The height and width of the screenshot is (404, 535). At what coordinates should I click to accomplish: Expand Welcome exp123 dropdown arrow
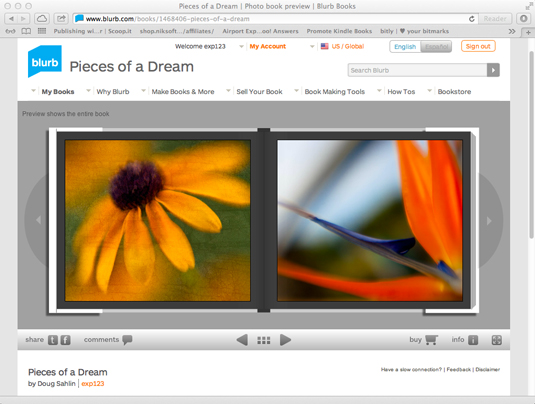pyautogui.click(x=241, y=46)
